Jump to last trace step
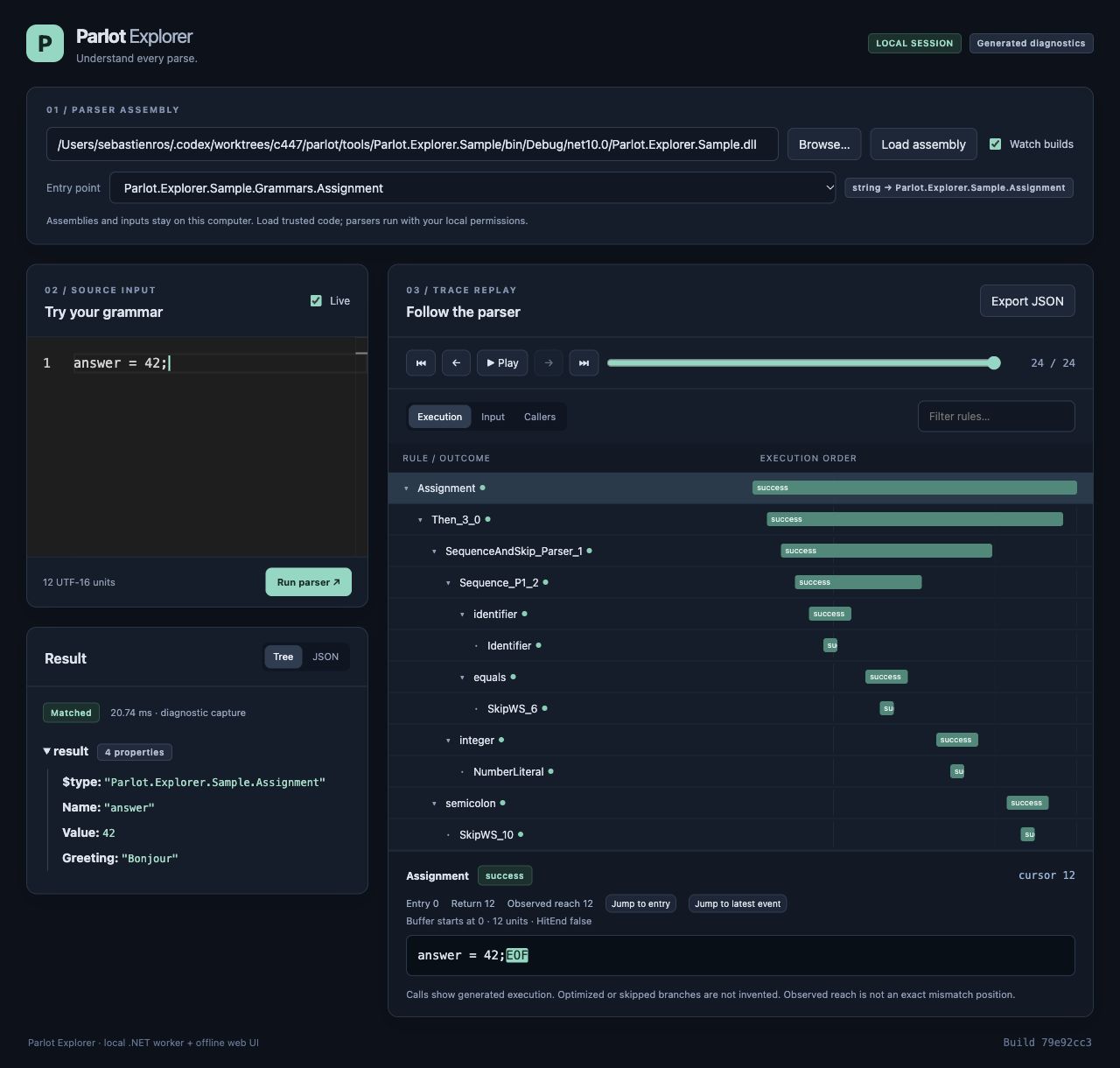Viewport: 1120px width, 1068px height. click(584, 362)
